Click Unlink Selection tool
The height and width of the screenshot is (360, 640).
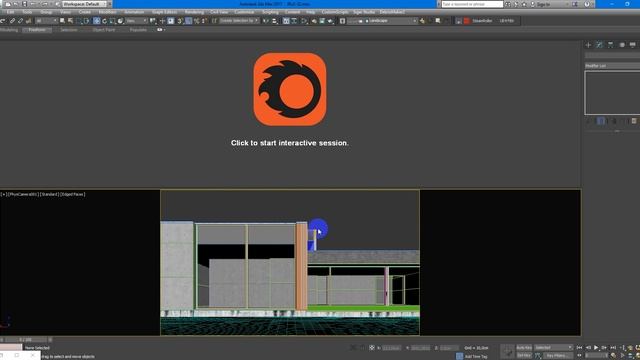click(x=20, y=20)
